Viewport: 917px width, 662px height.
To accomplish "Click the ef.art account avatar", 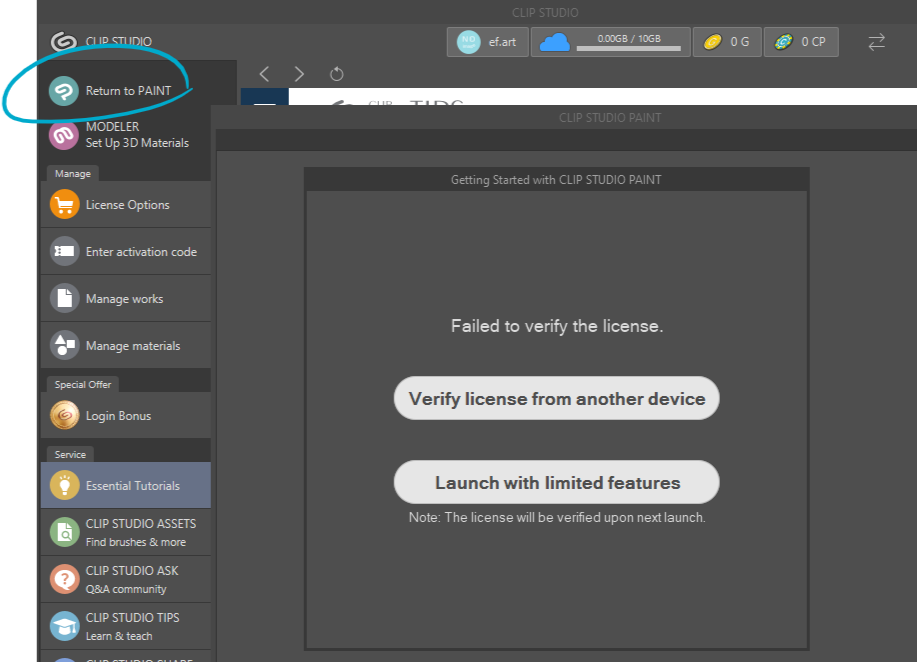I will tap(468, 42).
